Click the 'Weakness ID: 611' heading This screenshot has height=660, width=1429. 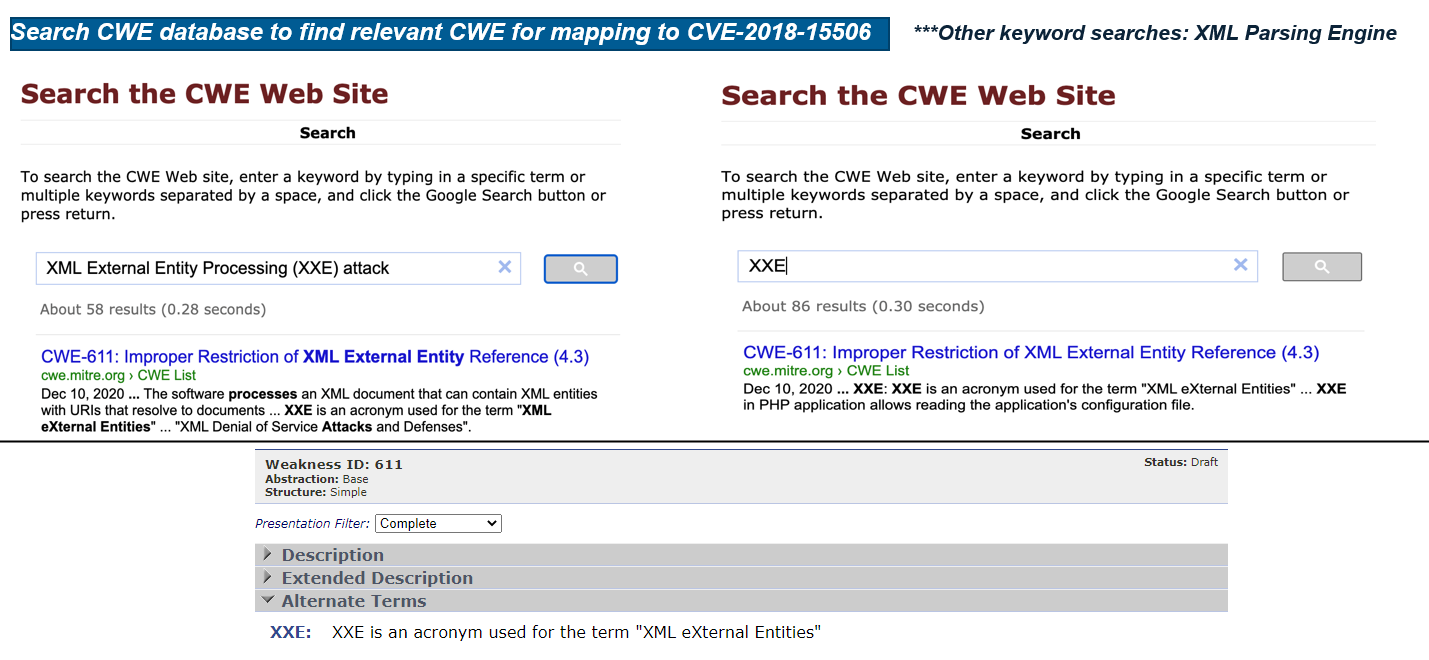(334, 464)
